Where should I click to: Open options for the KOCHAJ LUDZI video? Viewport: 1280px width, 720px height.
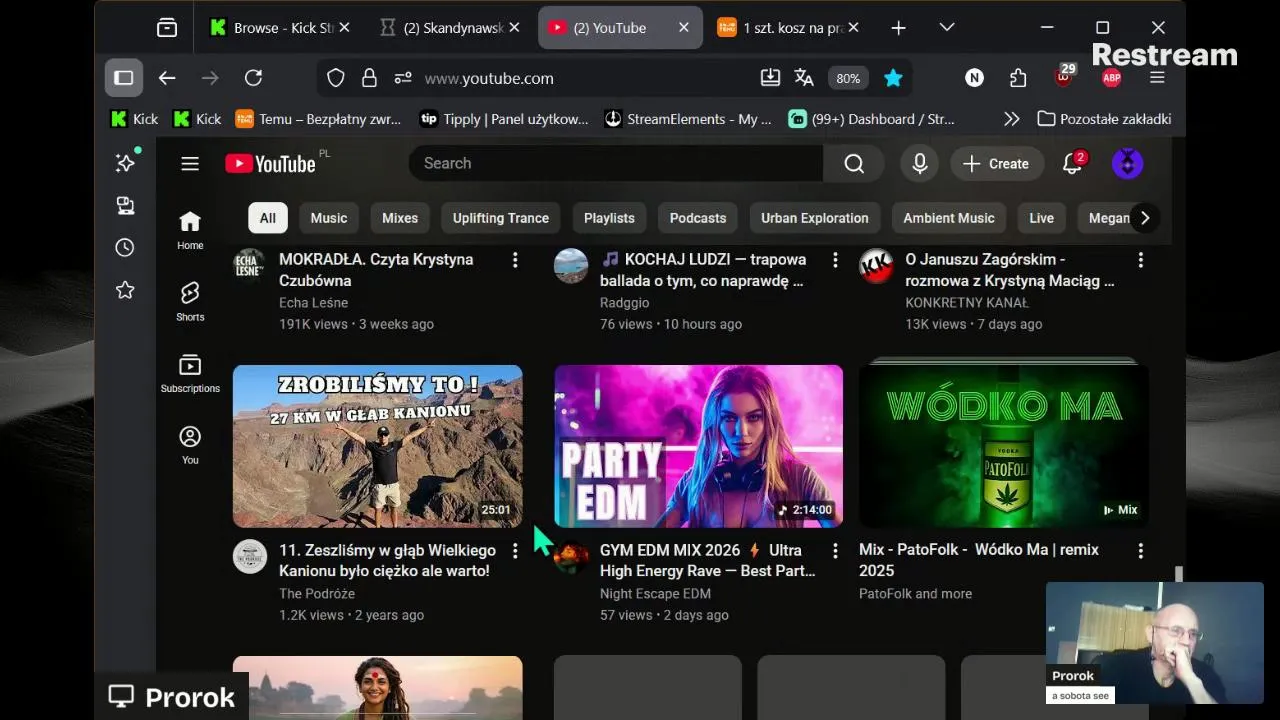tap(835, 260)
